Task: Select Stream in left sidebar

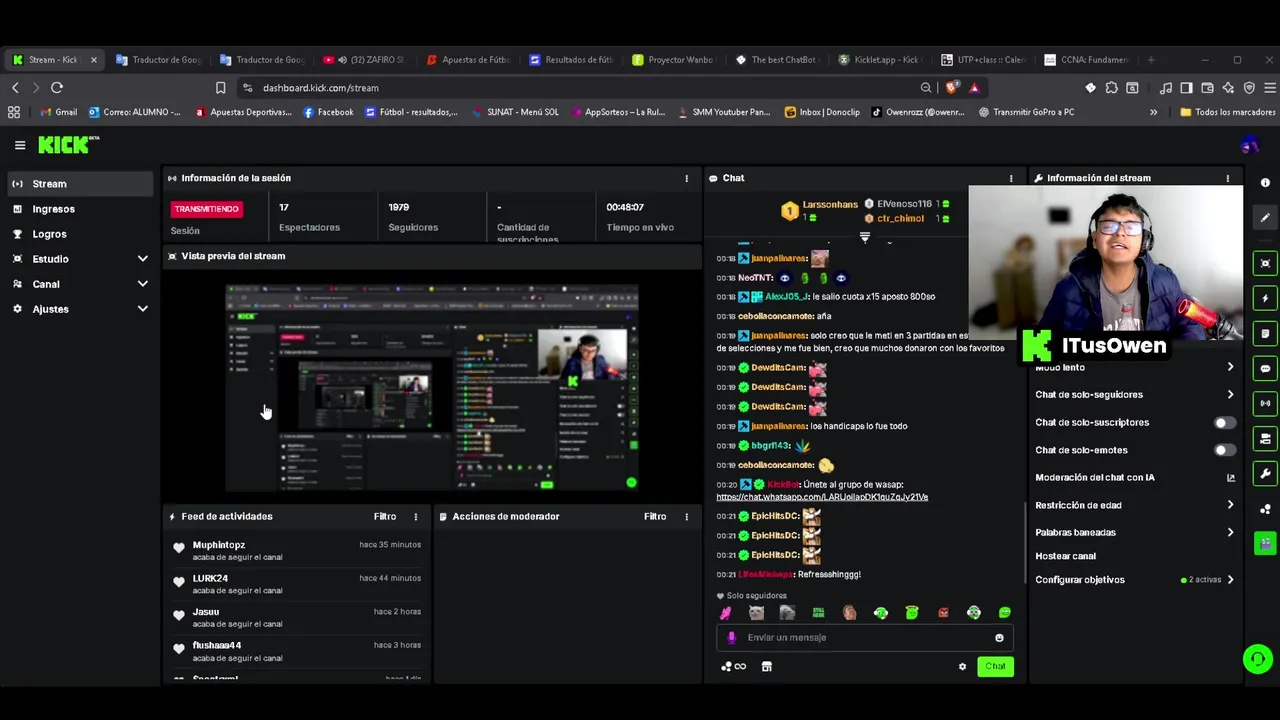Action: click(80, 184)
